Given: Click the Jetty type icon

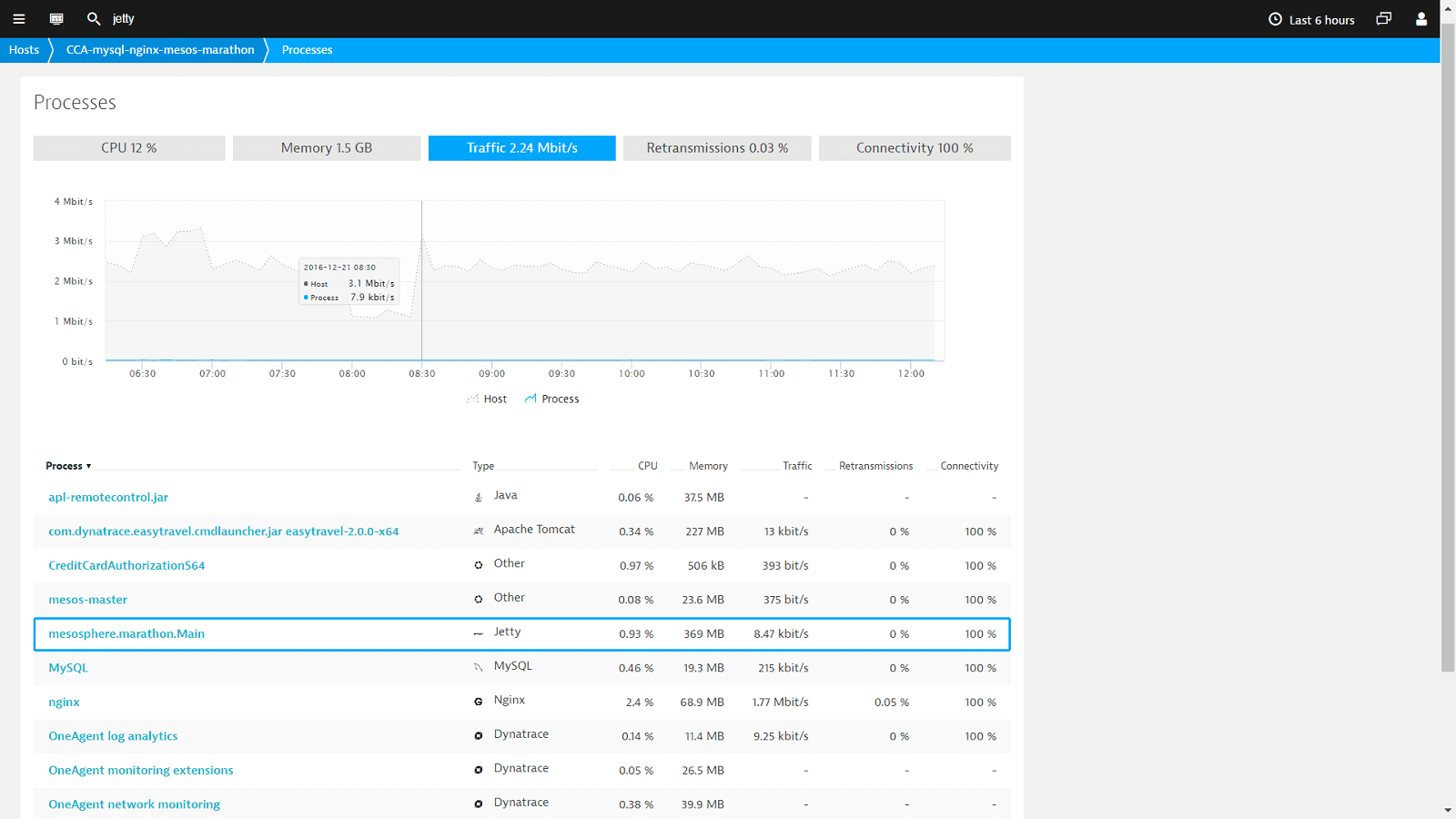Looking at the screenshot, I should pos(479,633).
